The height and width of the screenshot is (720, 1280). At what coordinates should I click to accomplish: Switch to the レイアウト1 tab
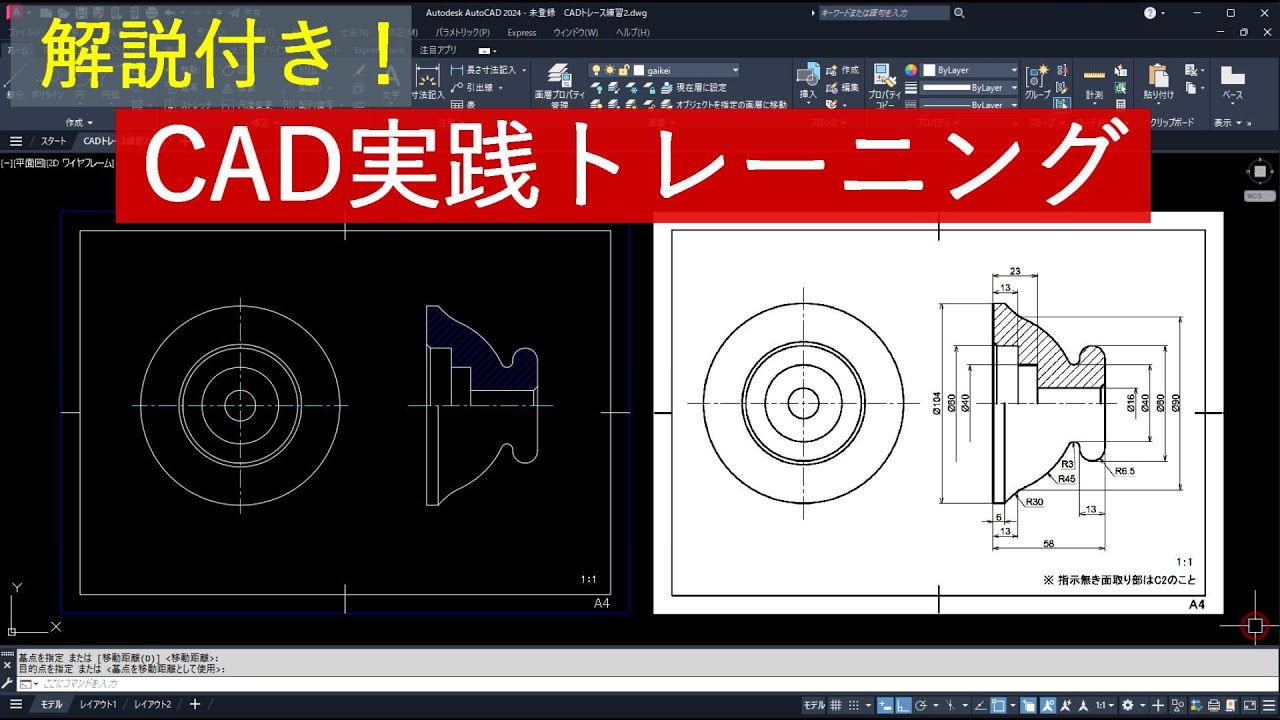pyautogui.click(x=98, y=704)
